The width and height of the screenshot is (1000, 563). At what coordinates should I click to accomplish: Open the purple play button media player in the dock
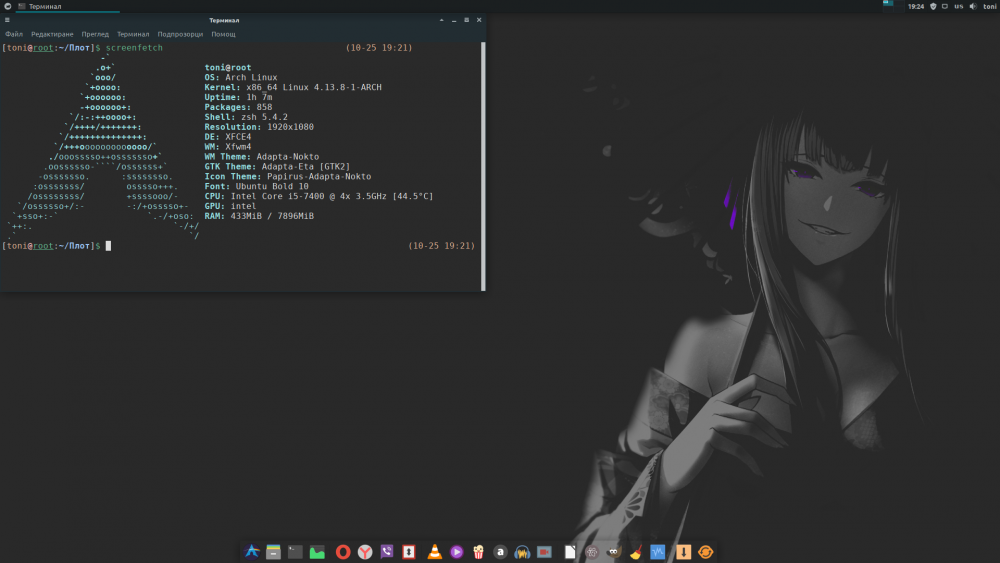point(457,552)
